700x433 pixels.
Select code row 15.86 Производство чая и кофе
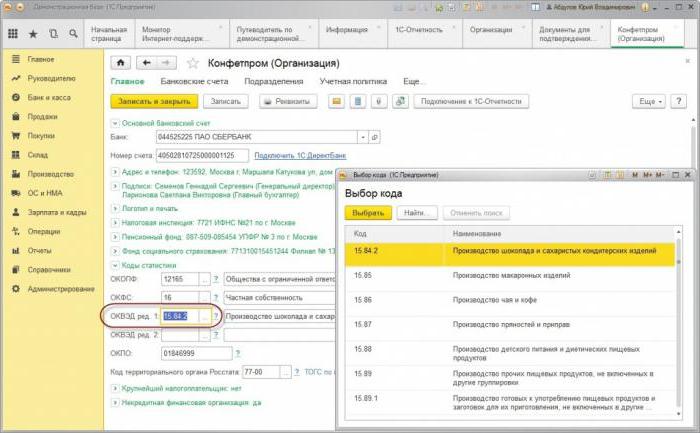pos(509,304)
